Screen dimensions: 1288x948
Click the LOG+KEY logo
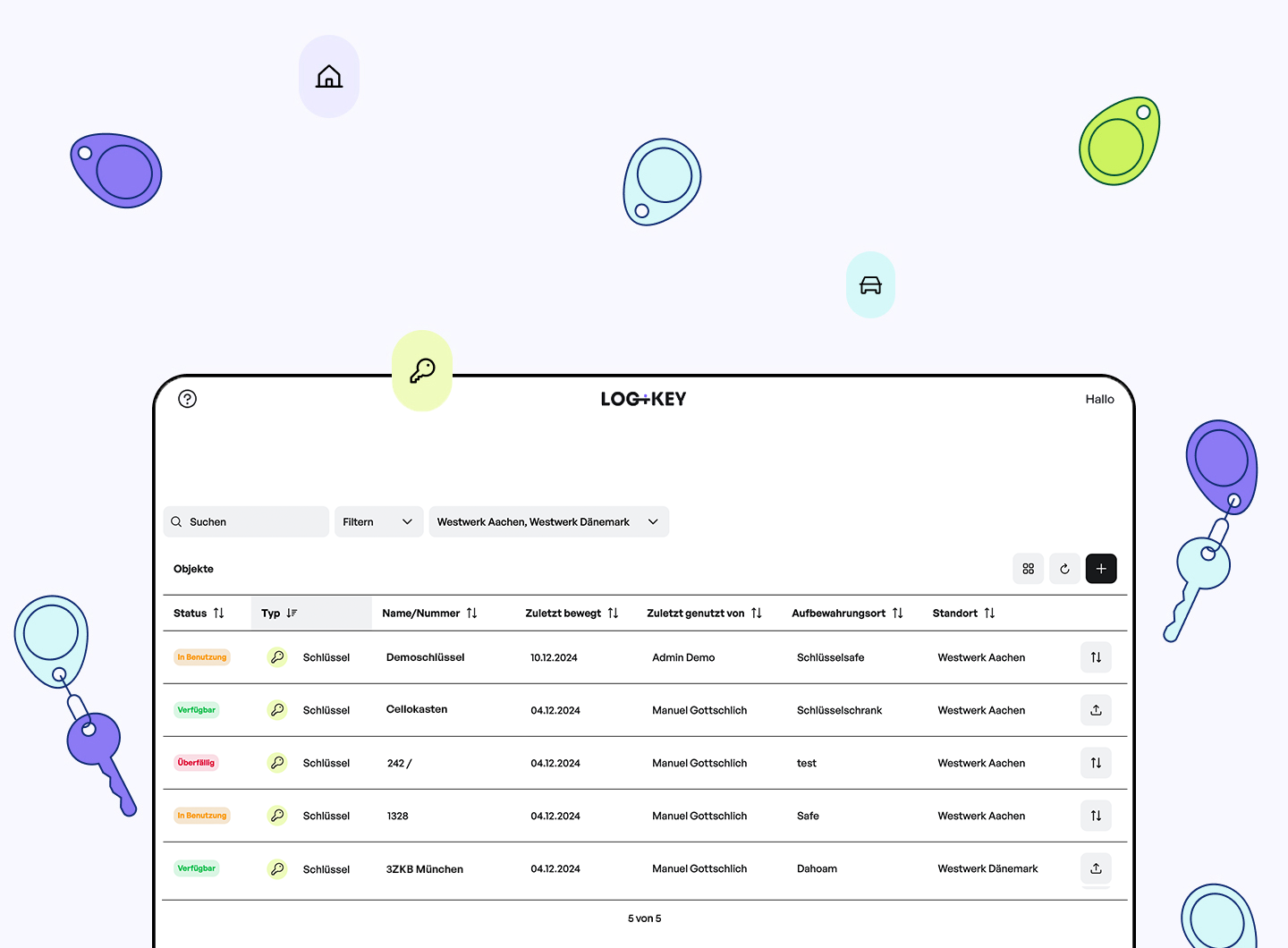pyautogui.click(x=643, y=399)
